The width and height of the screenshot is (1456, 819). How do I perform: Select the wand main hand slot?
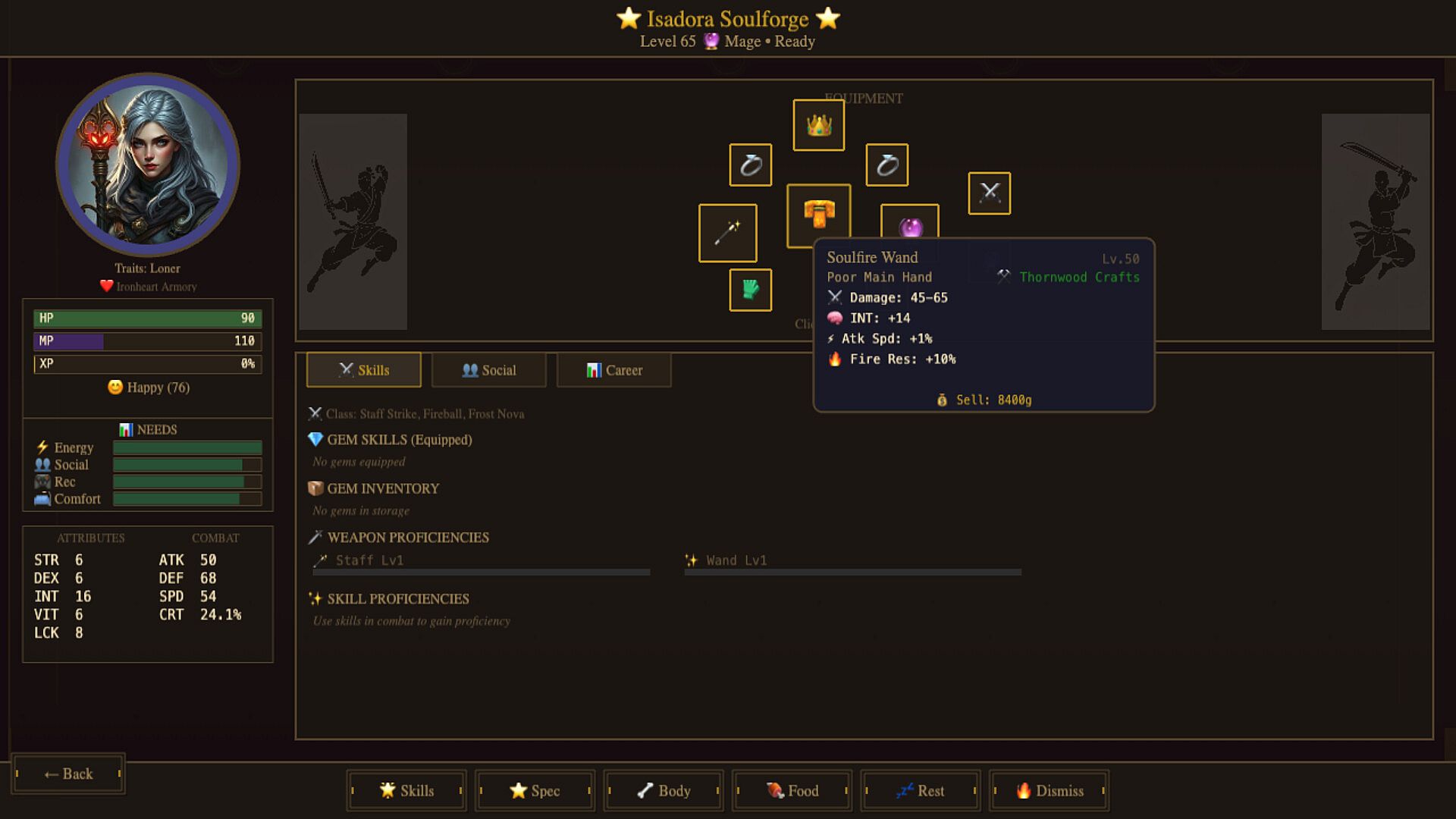(x=727, y=233)
